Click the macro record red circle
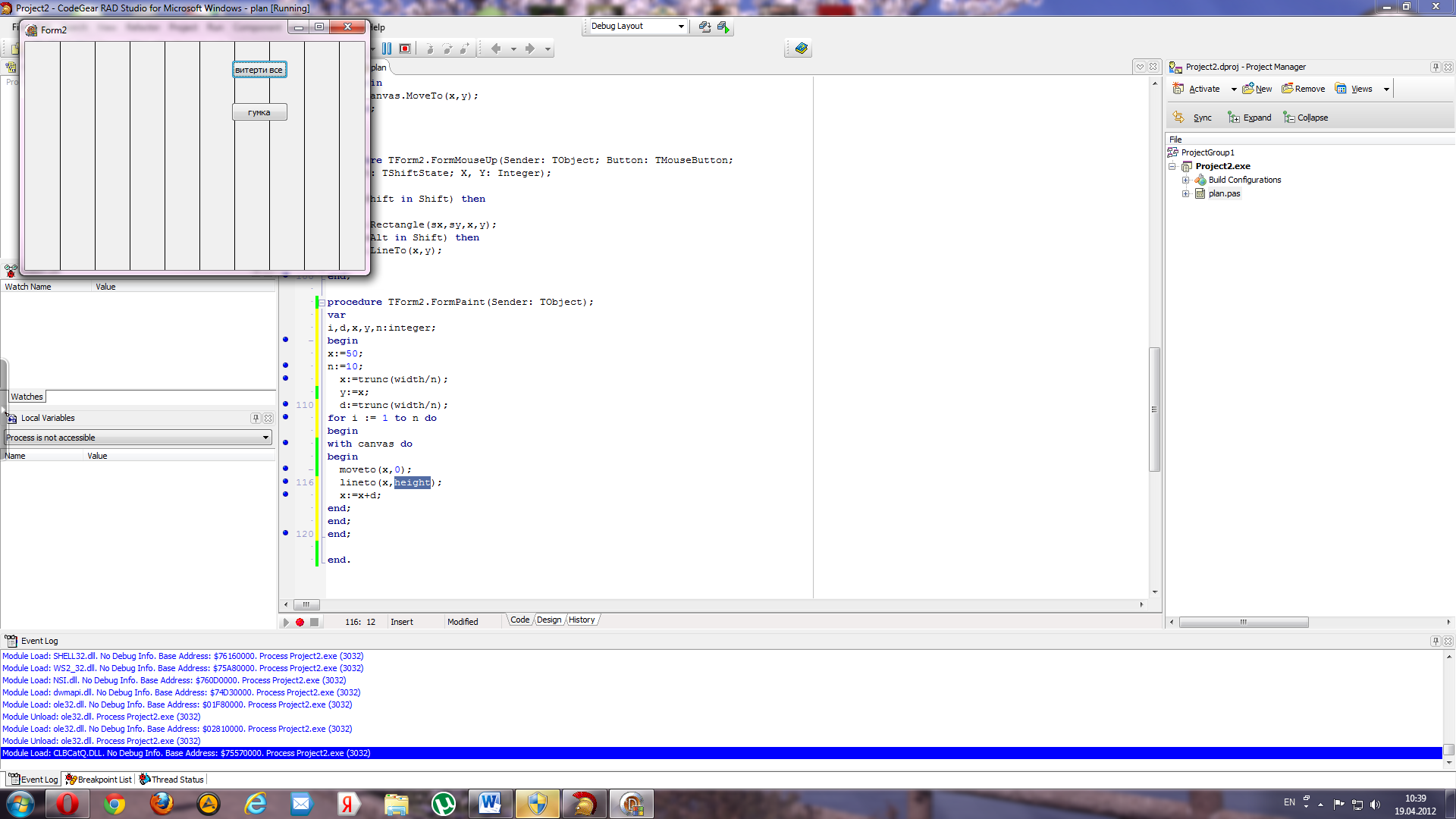 (x=300, y=622)
